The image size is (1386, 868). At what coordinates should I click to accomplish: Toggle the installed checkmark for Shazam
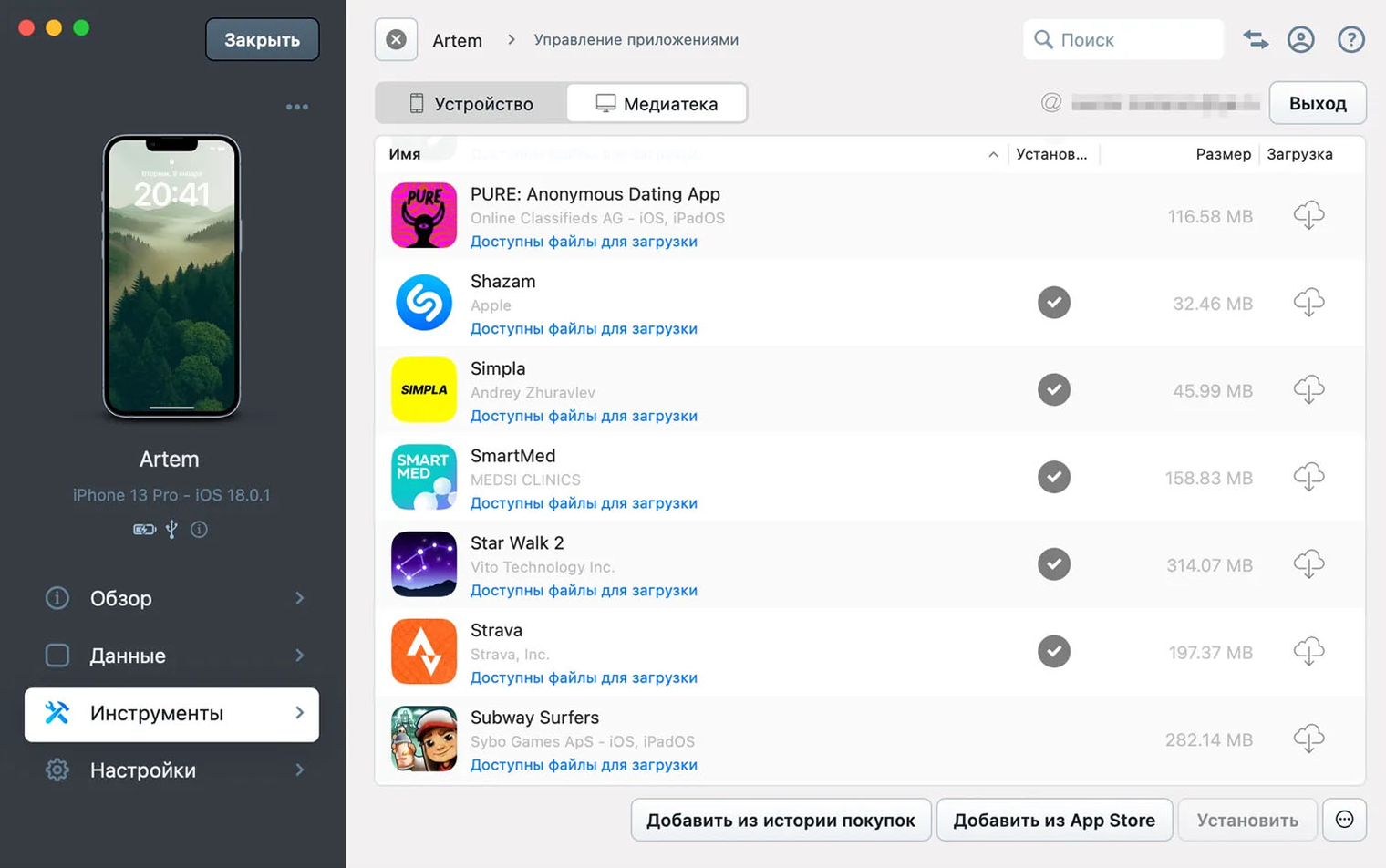tap(1054, 303)
